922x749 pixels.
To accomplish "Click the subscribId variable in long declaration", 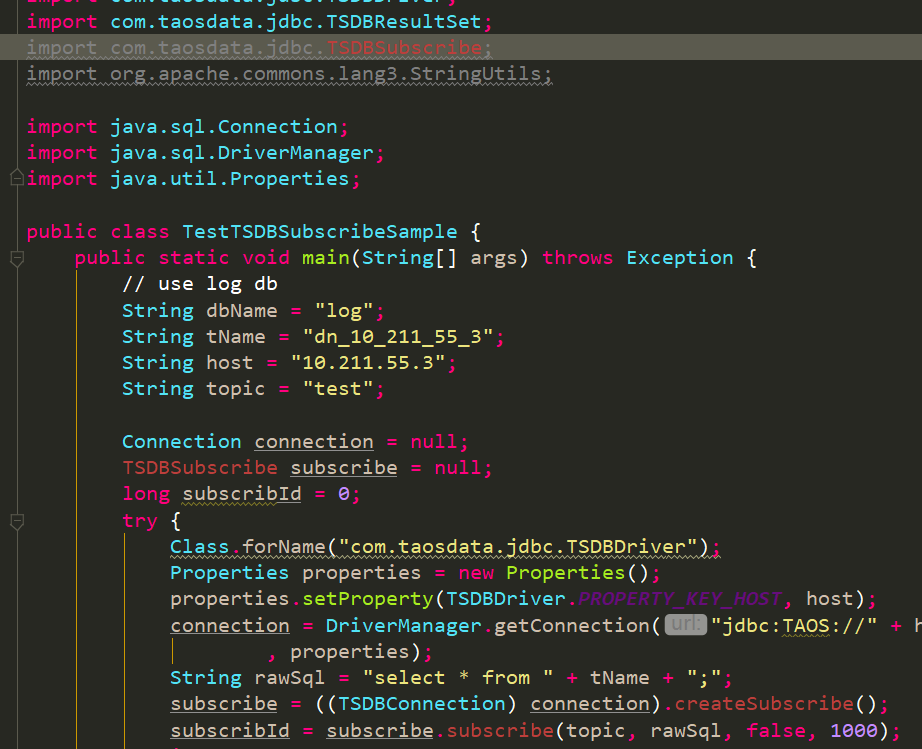I will [241, 494].
